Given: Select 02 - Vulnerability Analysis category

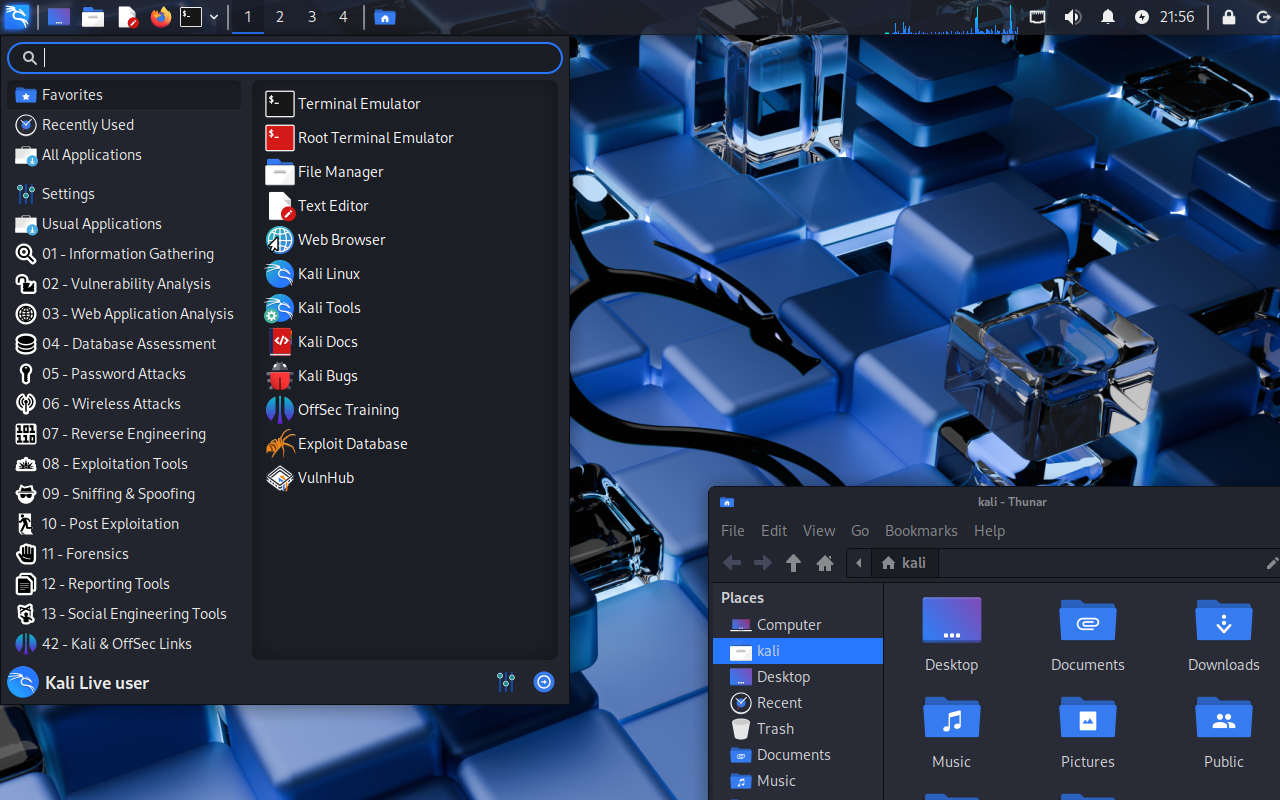Looking at the screenshot, I should 124,284.
